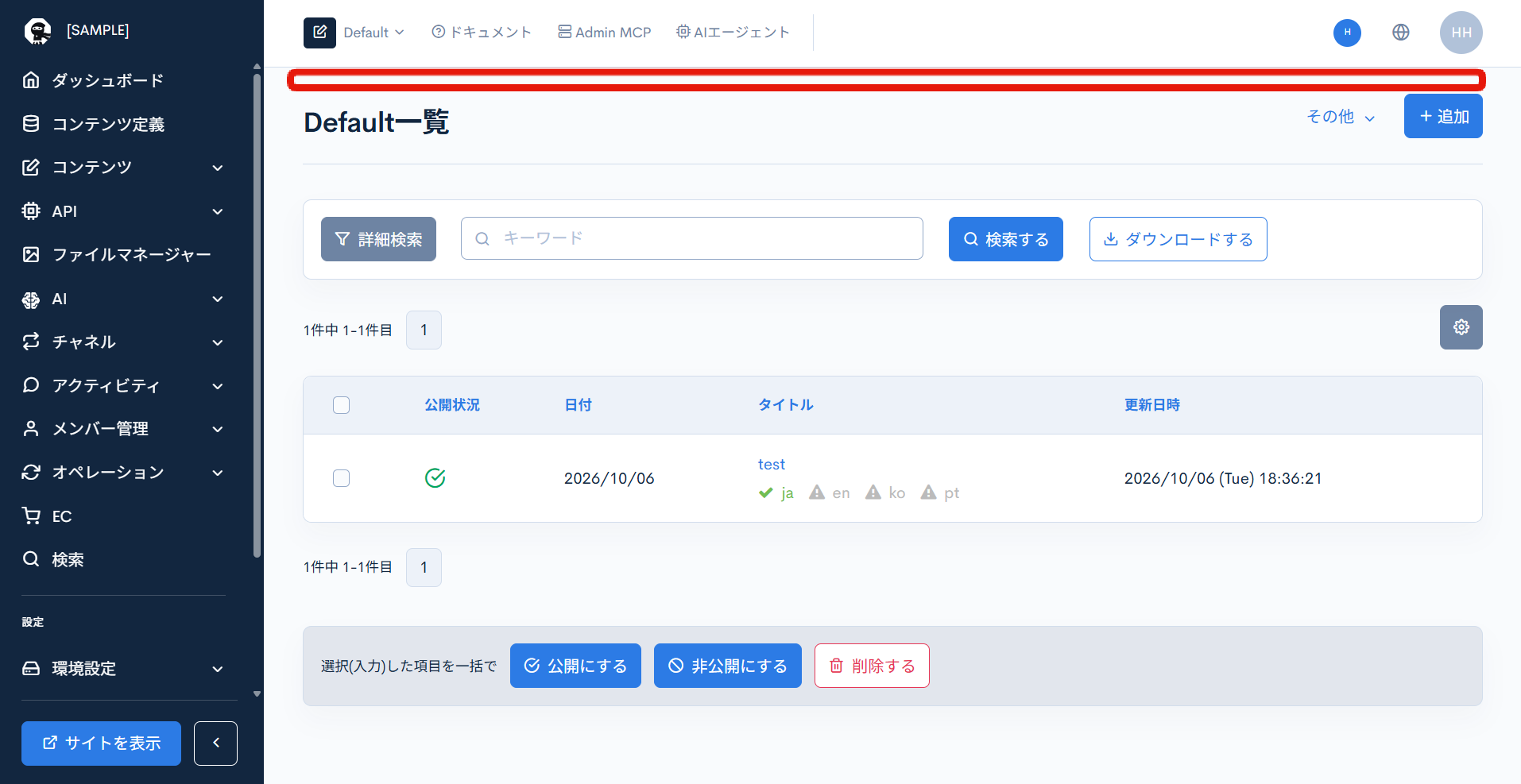Toggle the select-all header checkbox

coord(341,405)
